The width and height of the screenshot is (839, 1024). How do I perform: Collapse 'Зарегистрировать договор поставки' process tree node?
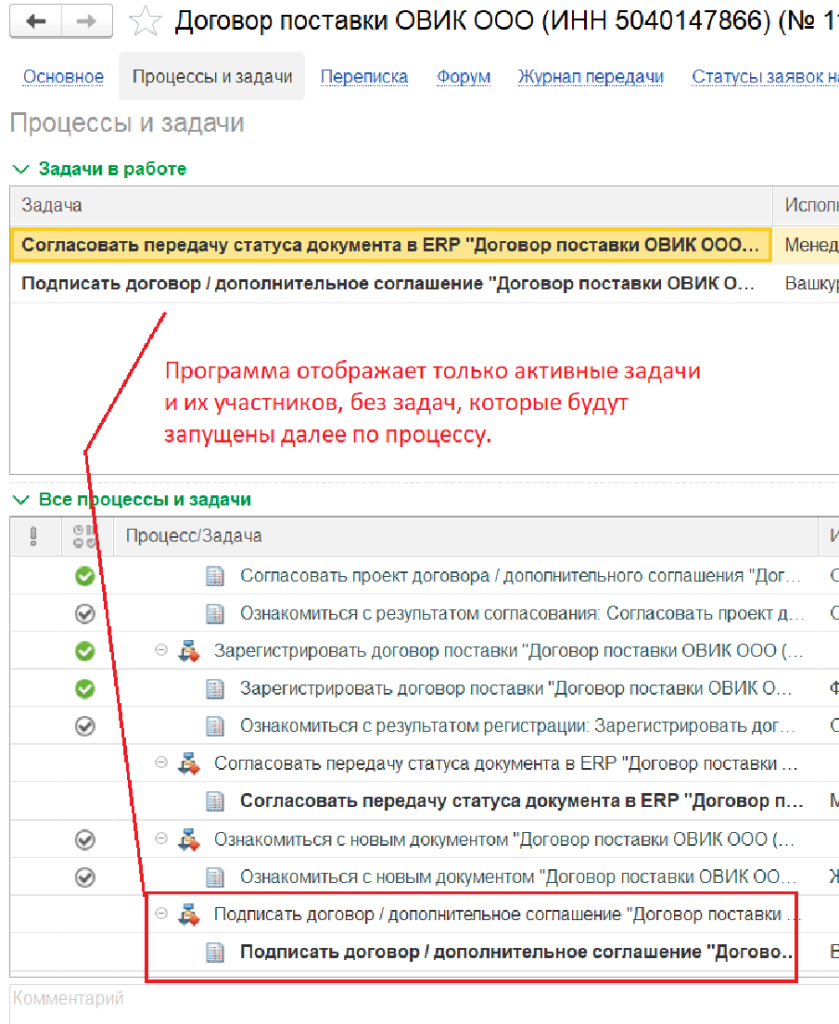click(x=161, y=651)
